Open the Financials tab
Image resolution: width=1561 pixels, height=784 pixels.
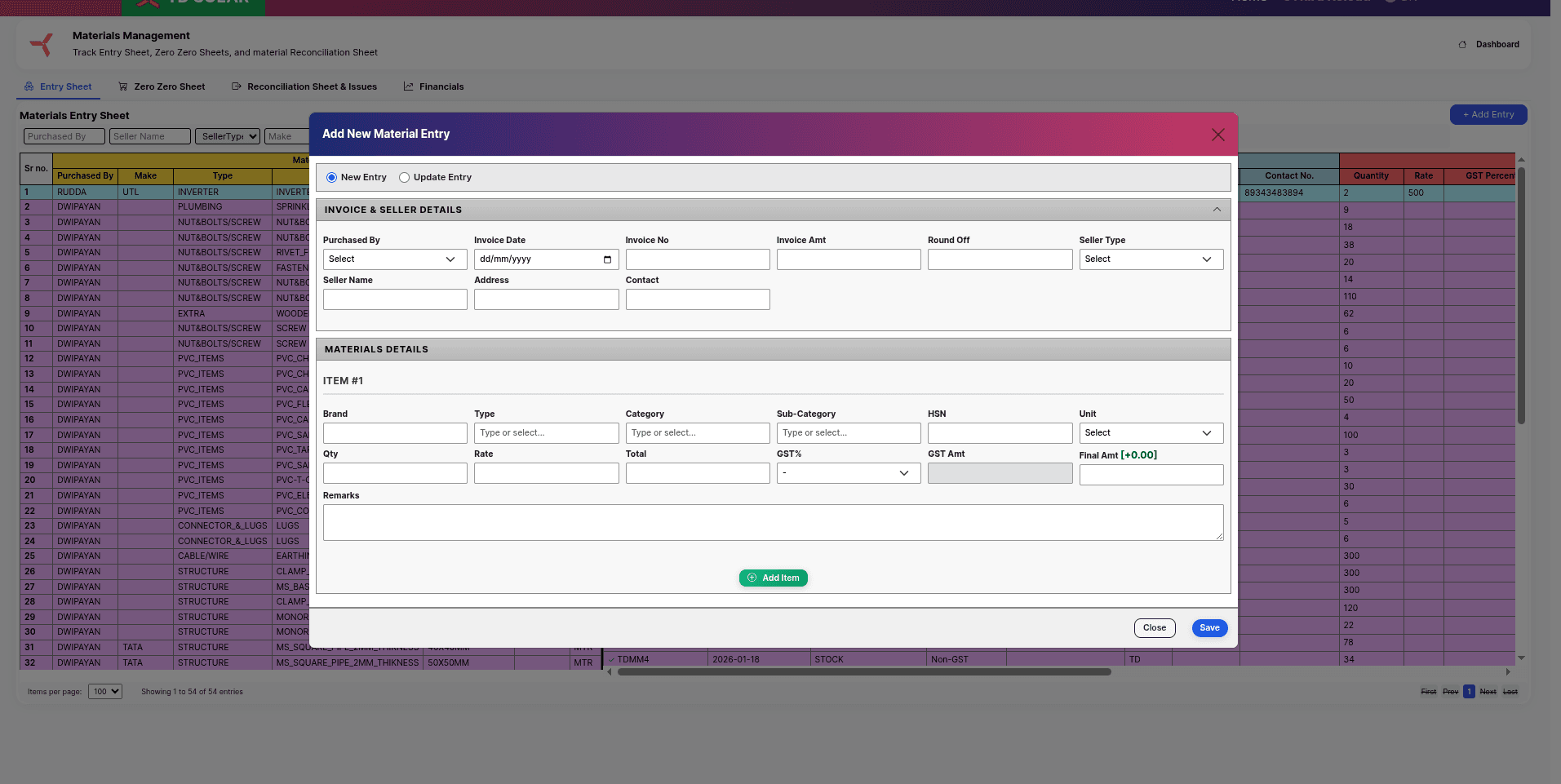pyautogui.click(x=433, y=86)
